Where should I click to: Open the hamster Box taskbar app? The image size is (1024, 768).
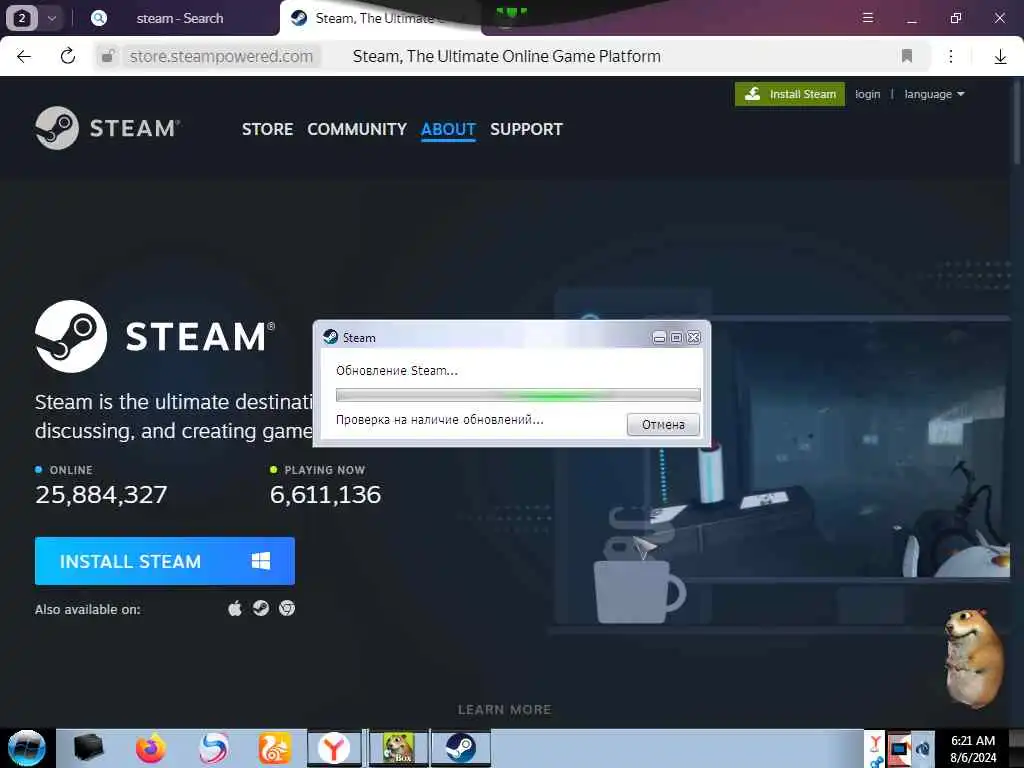point(398,748)
